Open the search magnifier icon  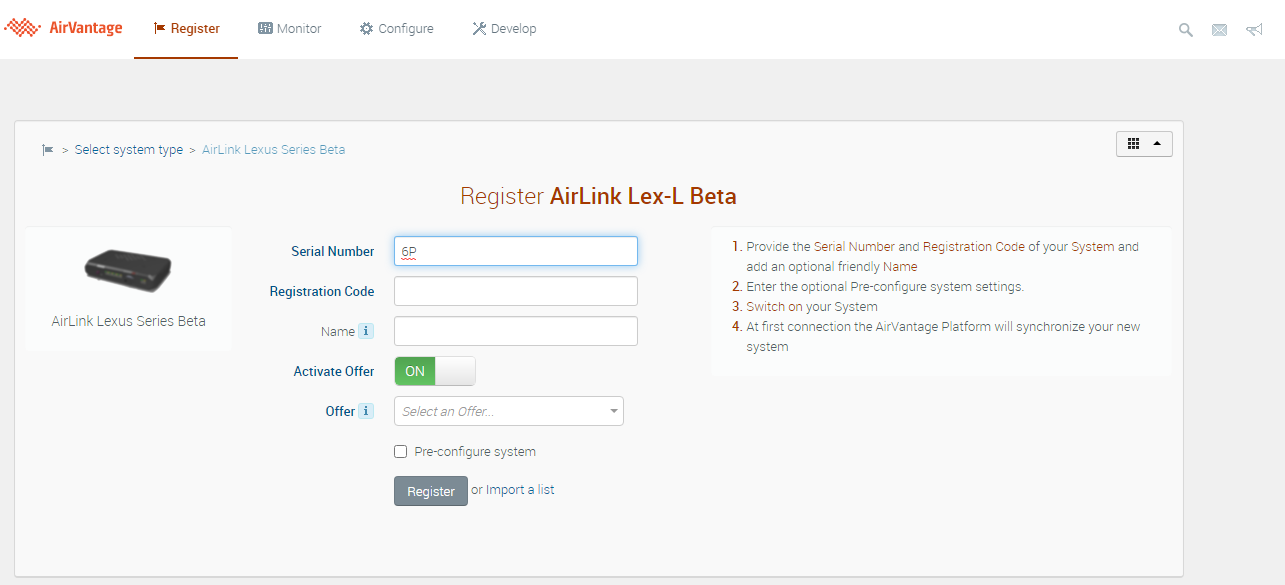[1186, 30]
